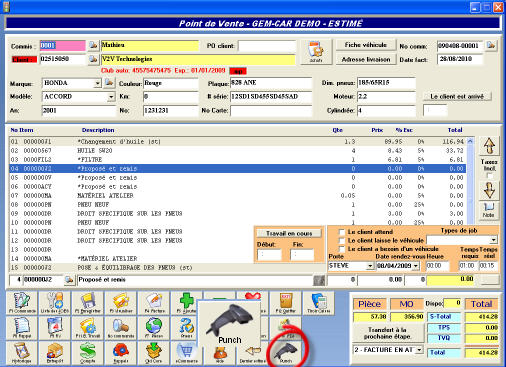Open the Types de job dropdown
Viewport: 506px width, 367px height.
[493, 240]
